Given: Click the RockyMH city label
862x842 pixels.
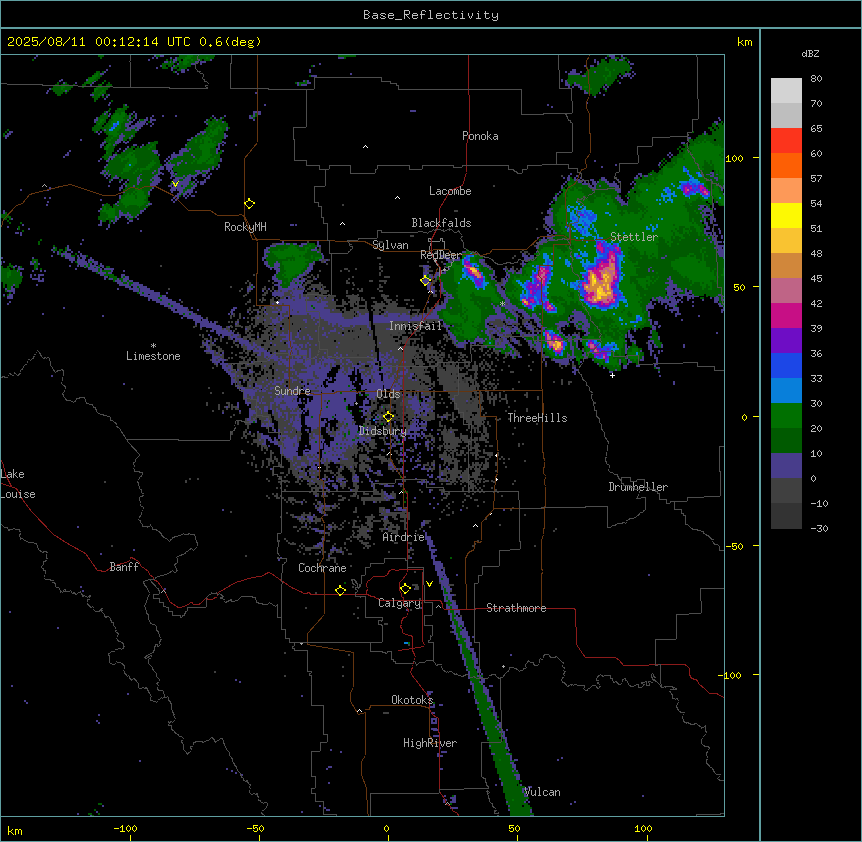Looking at the screenshot, I should (245, 227).
